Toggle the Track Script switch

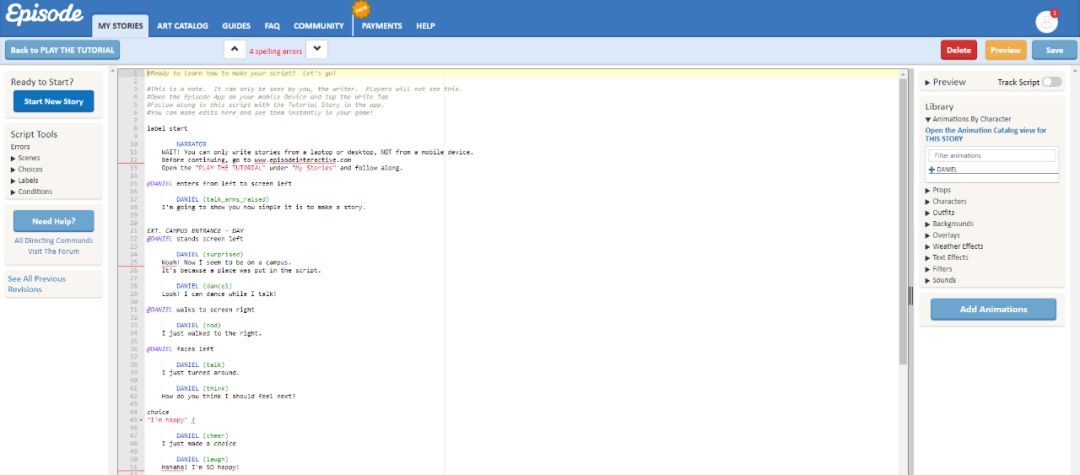[1052, 82]
